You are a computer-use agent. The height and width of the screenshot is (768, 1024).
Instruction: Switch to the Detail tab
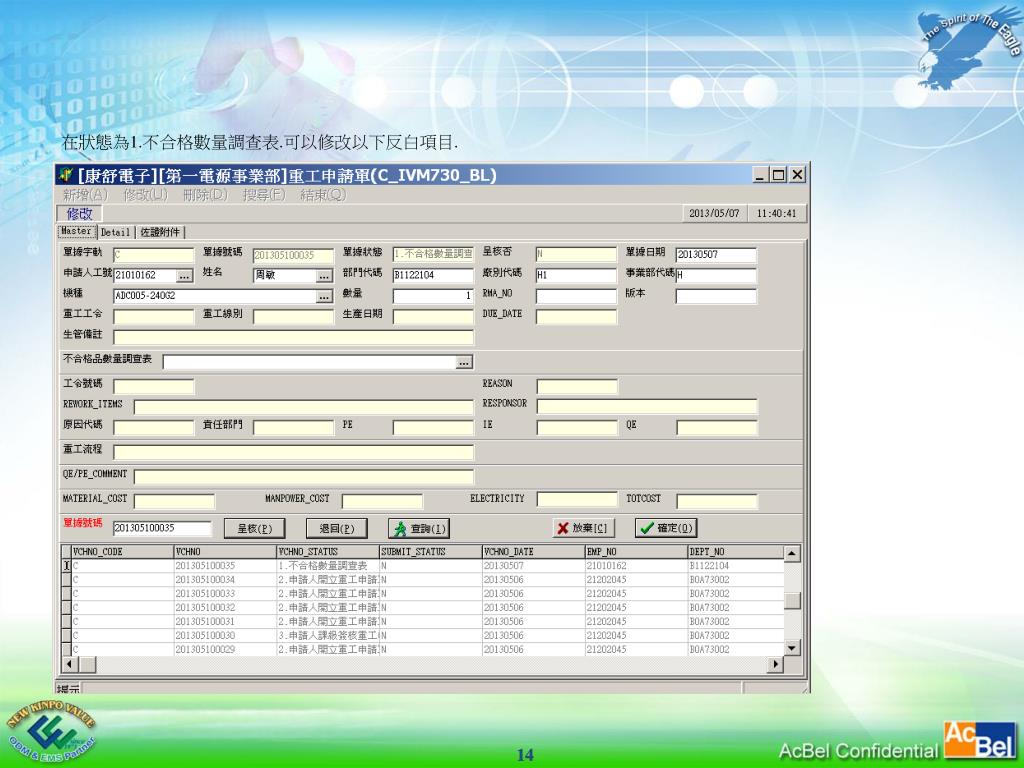[x=116, y=232]
